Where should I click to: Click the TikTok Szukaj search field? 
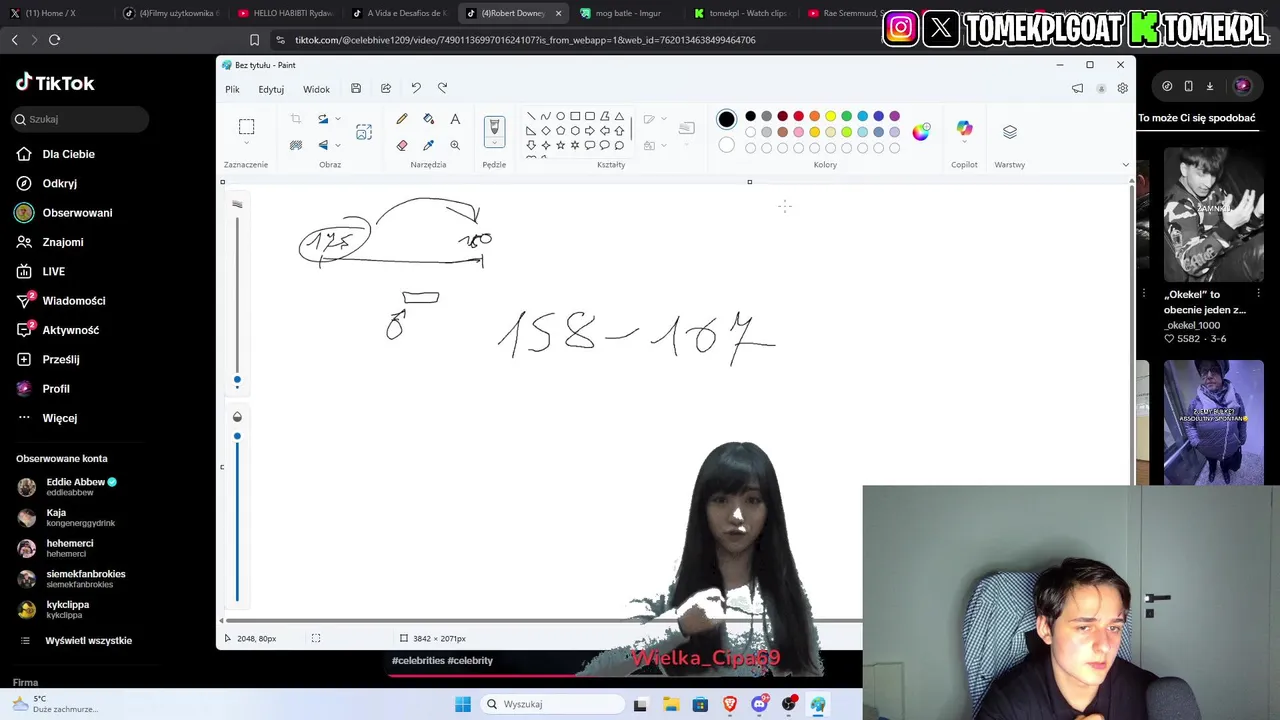[x=80, y=119]
